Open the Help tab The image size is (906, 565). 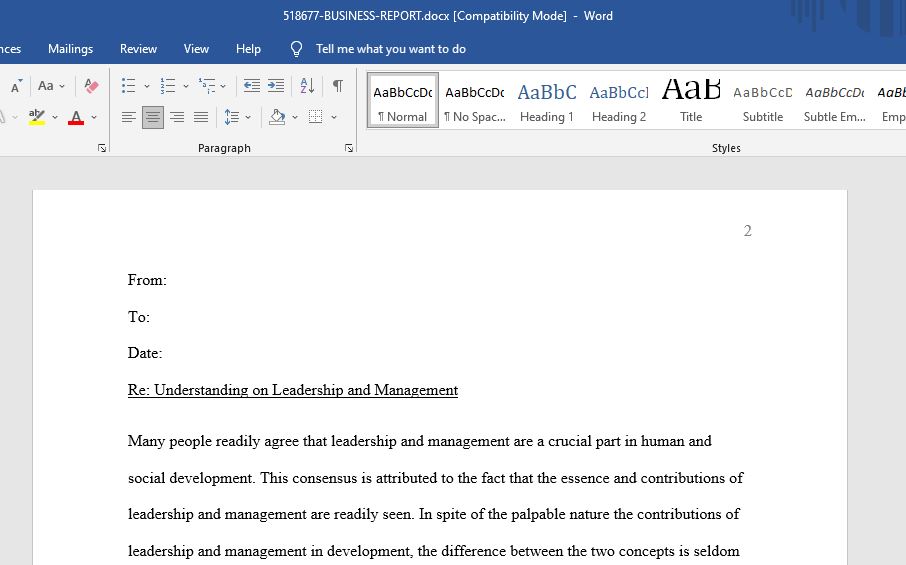(x=248, y=49)
